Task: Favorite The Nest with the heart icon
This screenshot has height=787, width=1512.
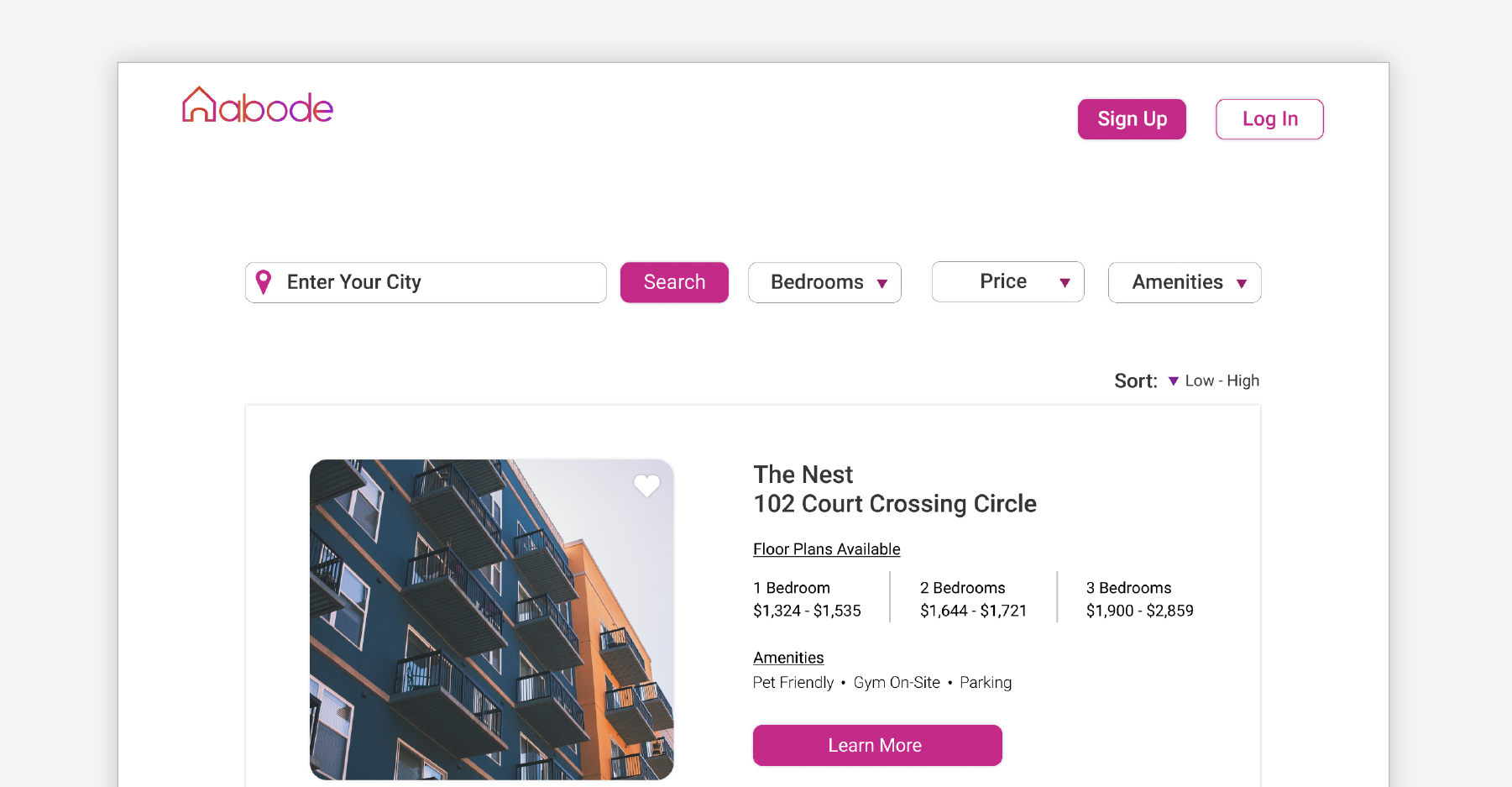Action: point(646,485)
